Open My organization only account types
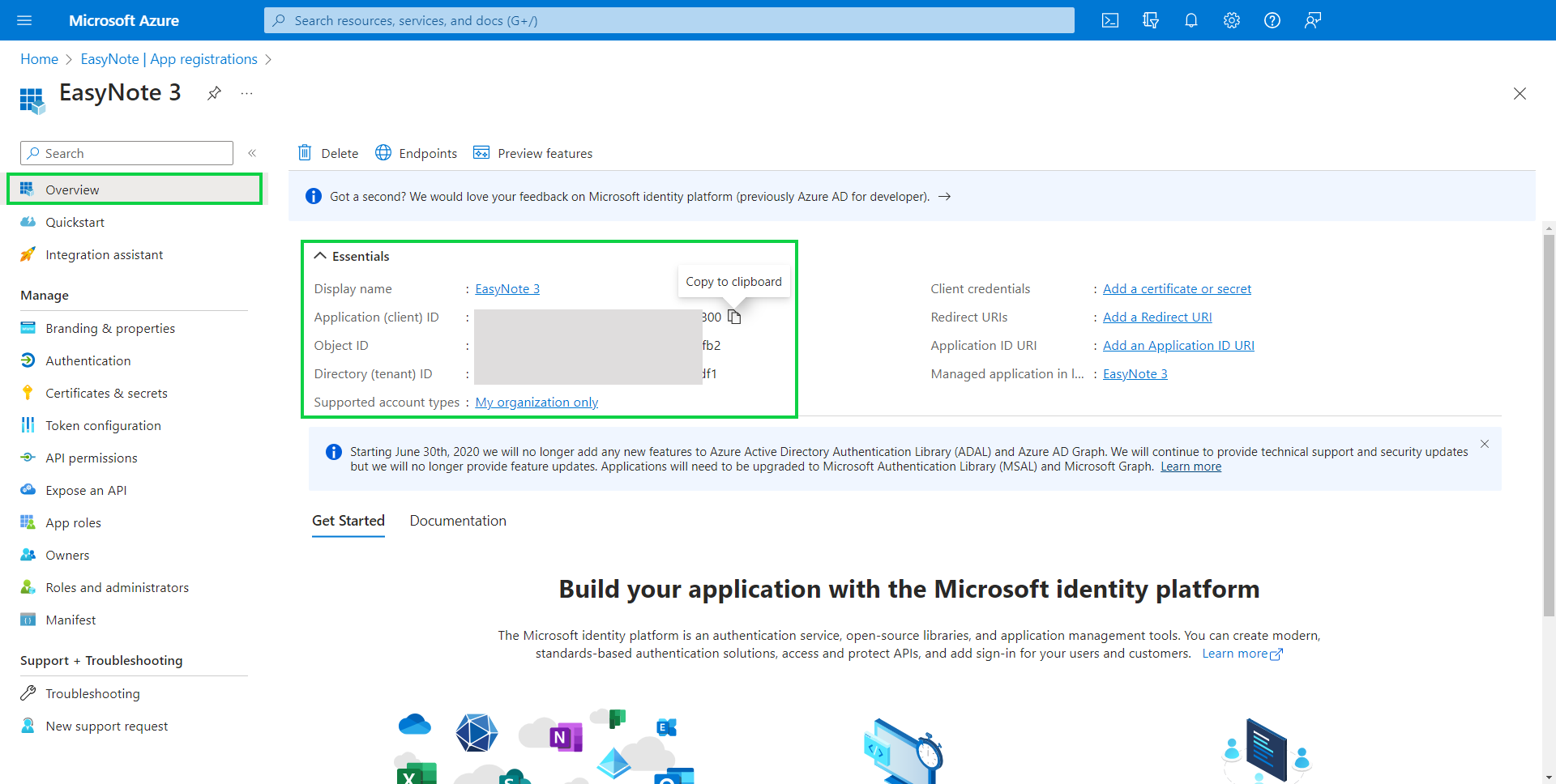Viewport: 1556px width, 784px height. (x=536, y=402)
